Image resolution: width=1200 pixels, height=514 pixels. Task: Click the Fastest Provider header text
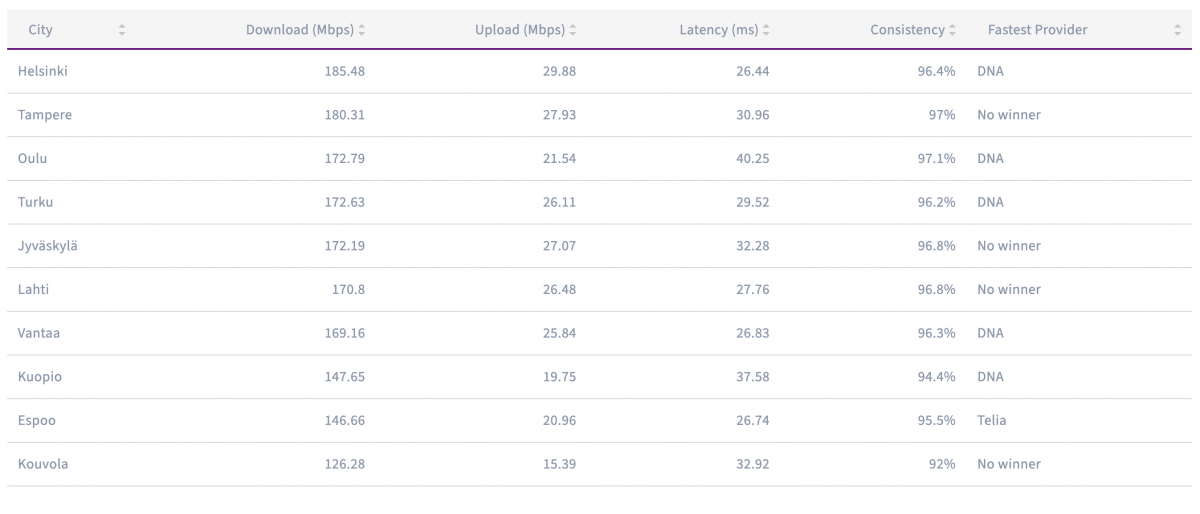pyautogui.click(x=1037, y=30)
